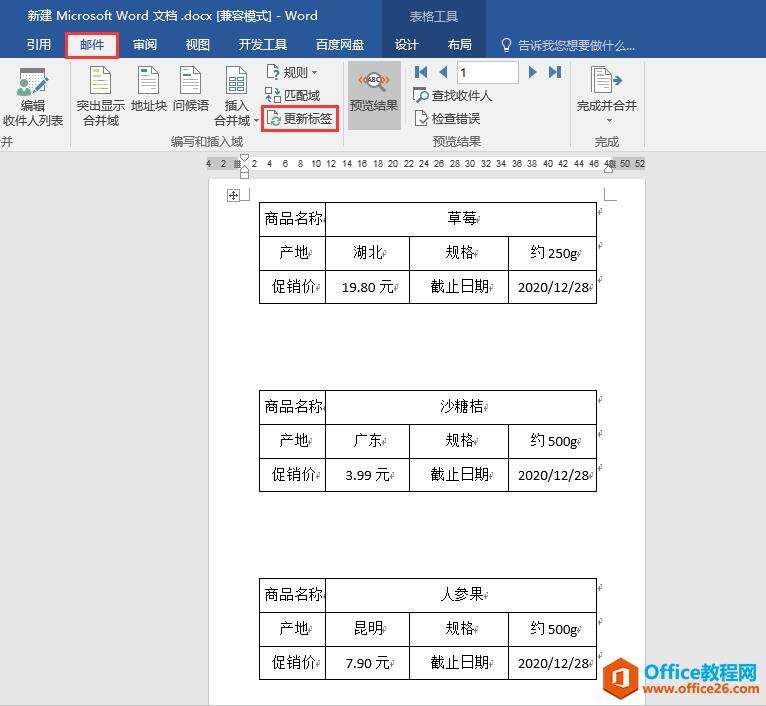Open the View tab
766x706 pixels.
[197, 45]
